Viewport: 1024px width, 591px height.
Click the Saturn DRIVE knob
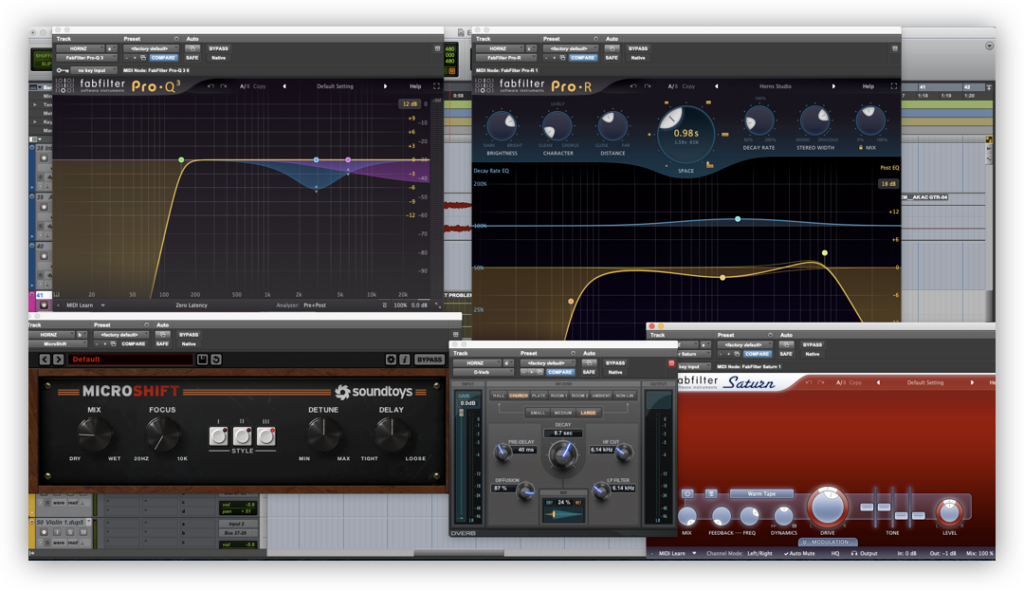828,507
